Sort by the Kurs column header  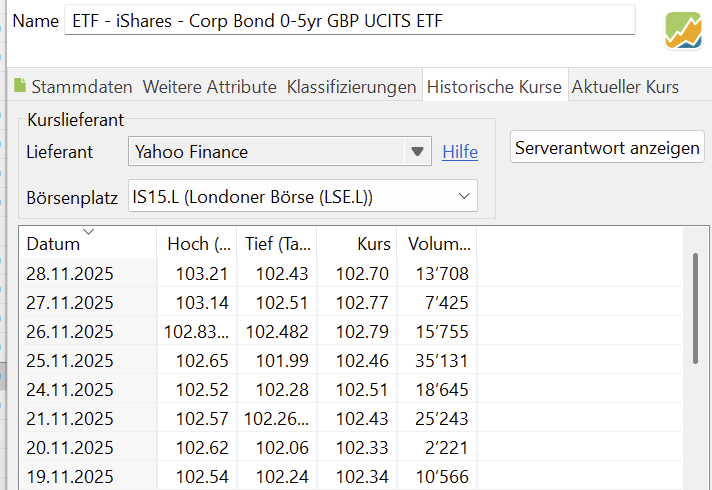coord(356,244)
